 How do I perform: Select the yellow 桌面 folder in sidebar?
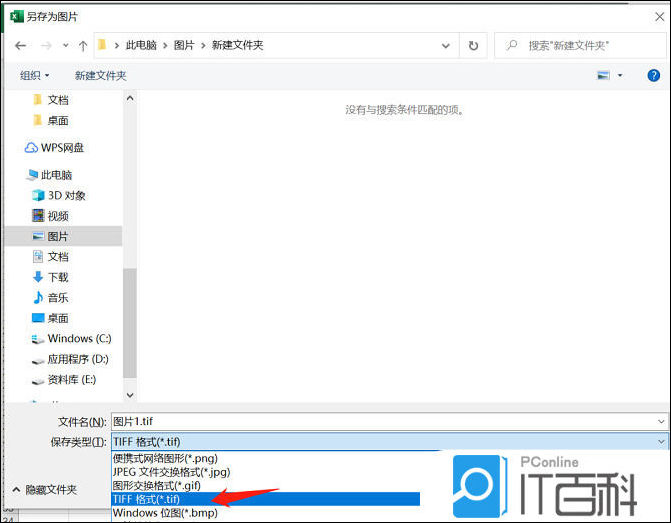pyautogui.click(x=58, y=121)
